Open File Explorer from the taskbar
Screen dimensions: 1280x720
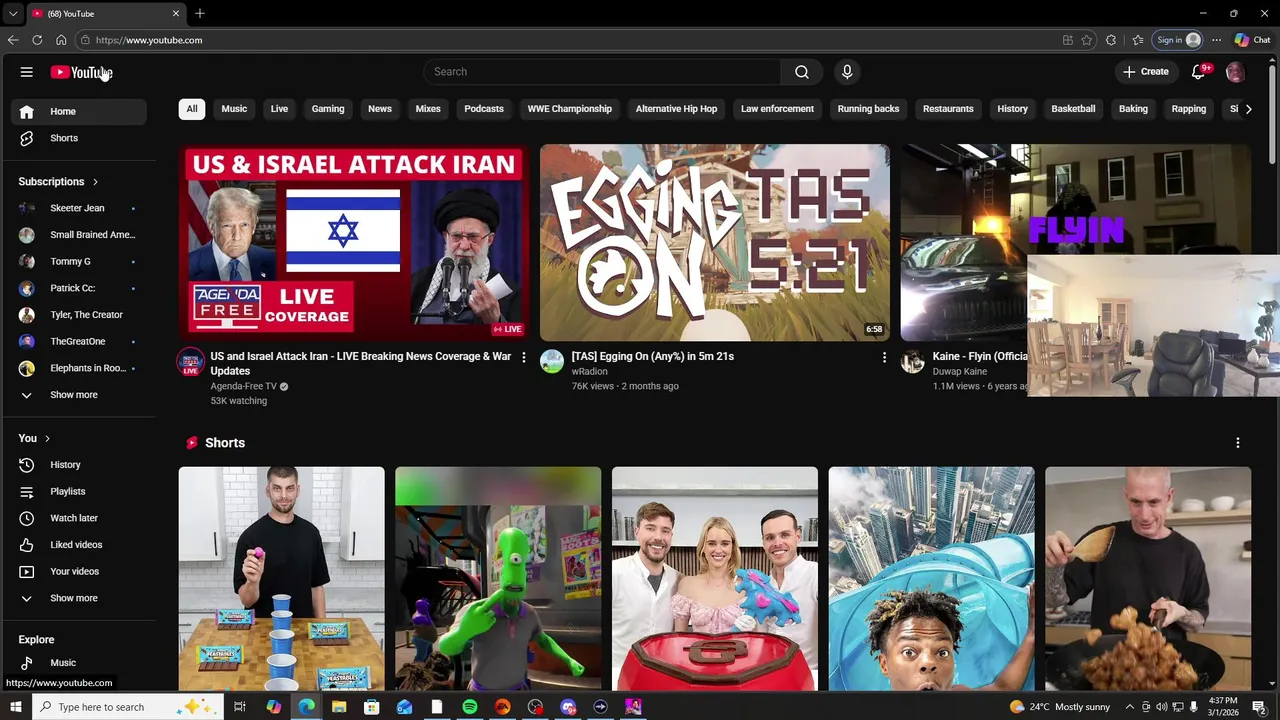(x=339, y=707)
